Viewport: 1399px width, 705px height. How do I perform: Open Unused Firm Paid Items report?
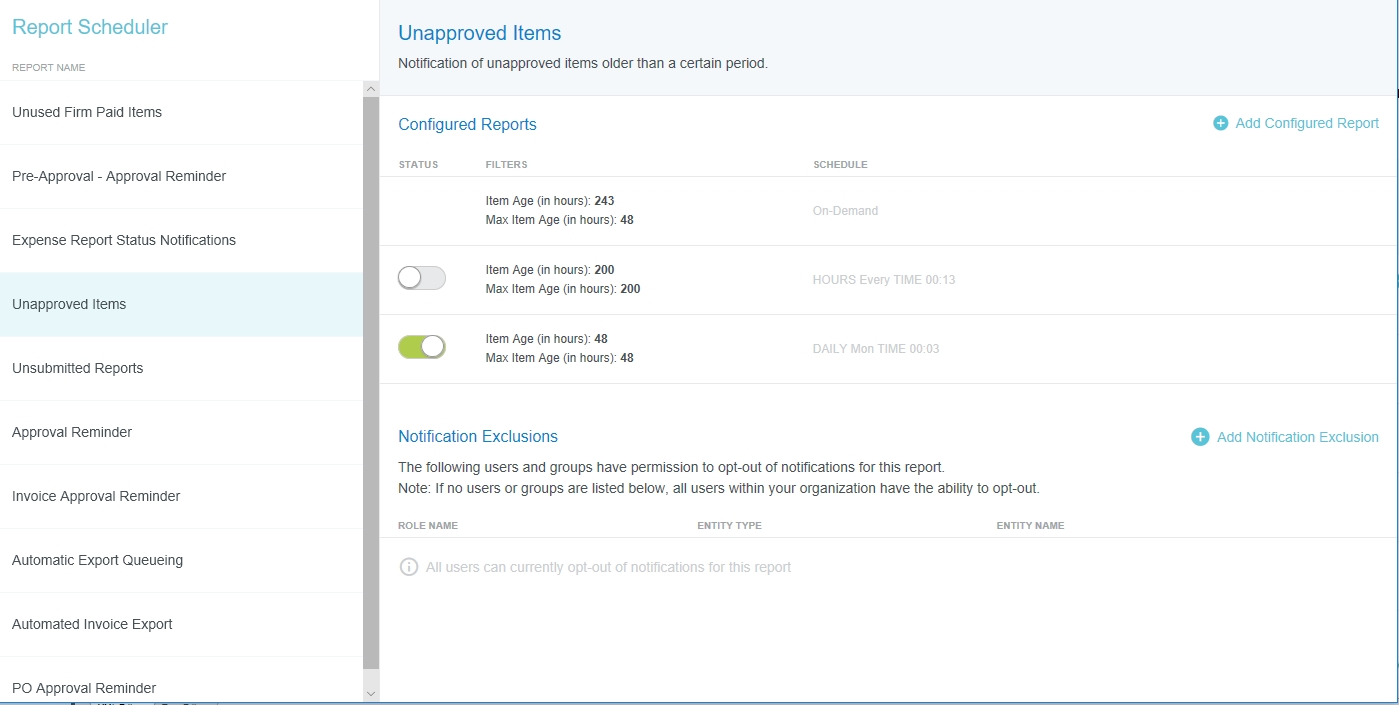(87, 112)
